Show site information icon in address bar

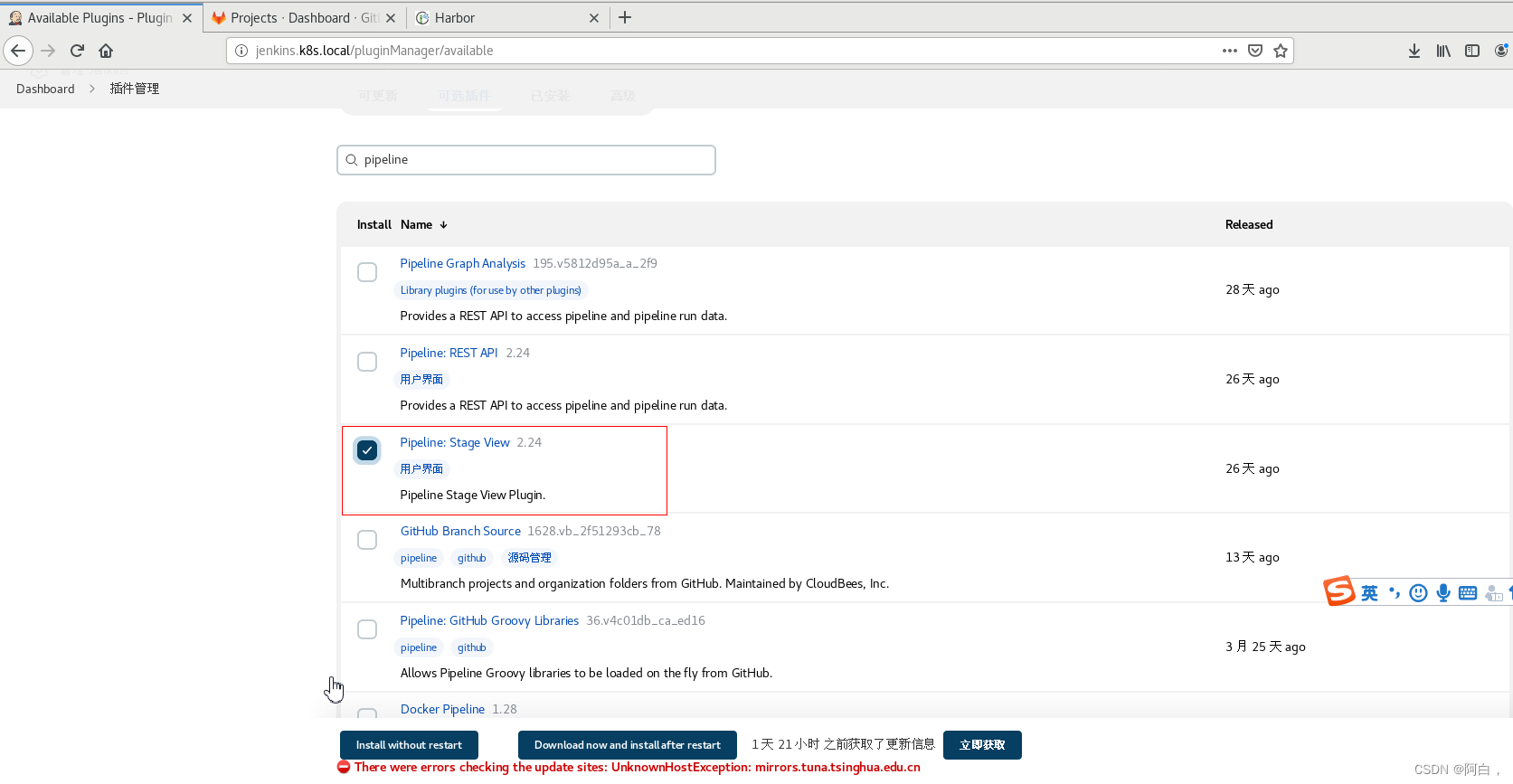point(241,51)
